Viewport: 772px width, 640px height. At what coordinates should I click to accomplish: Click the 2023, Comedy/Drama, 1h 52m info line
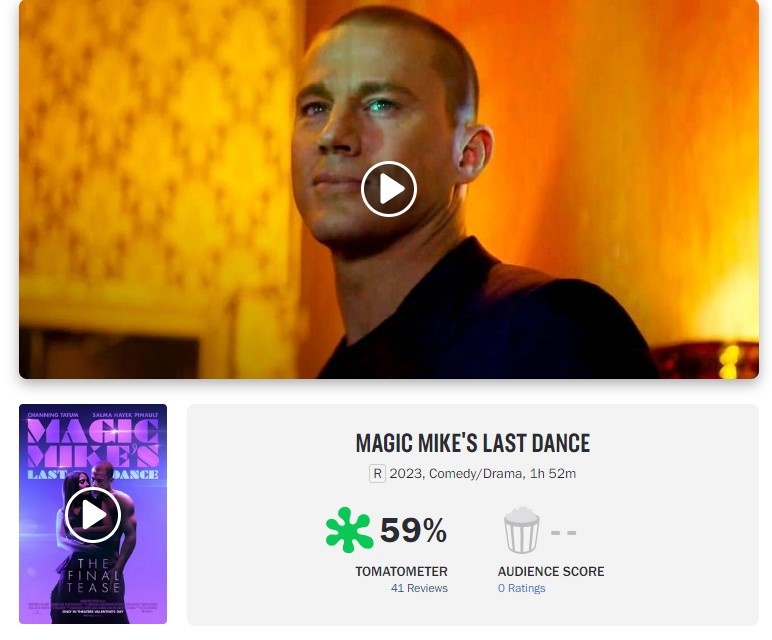pos(482,474)
